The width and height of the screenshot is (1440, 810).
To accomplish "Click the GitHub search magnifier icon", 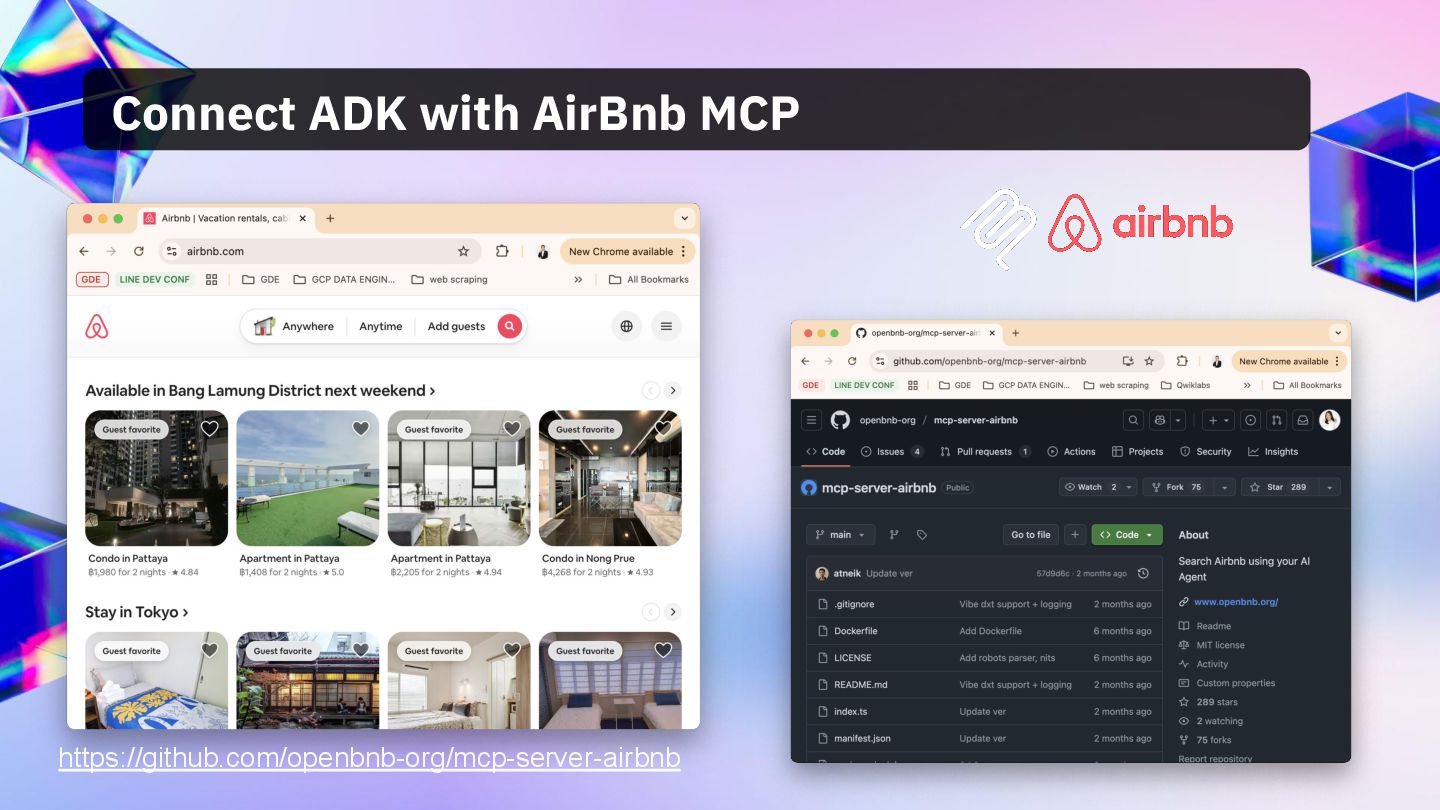I will click(x=1133, y=420).
